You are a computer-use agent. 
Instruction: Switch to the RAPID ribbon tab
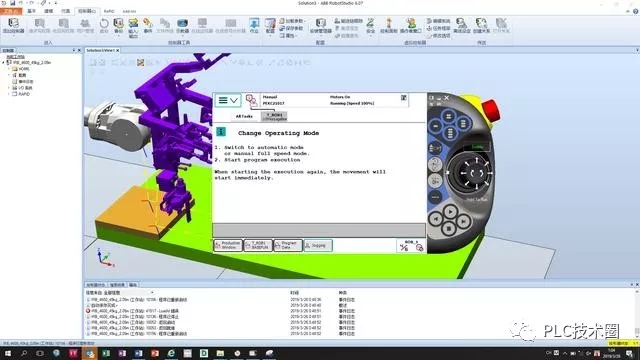coord(109,11)
